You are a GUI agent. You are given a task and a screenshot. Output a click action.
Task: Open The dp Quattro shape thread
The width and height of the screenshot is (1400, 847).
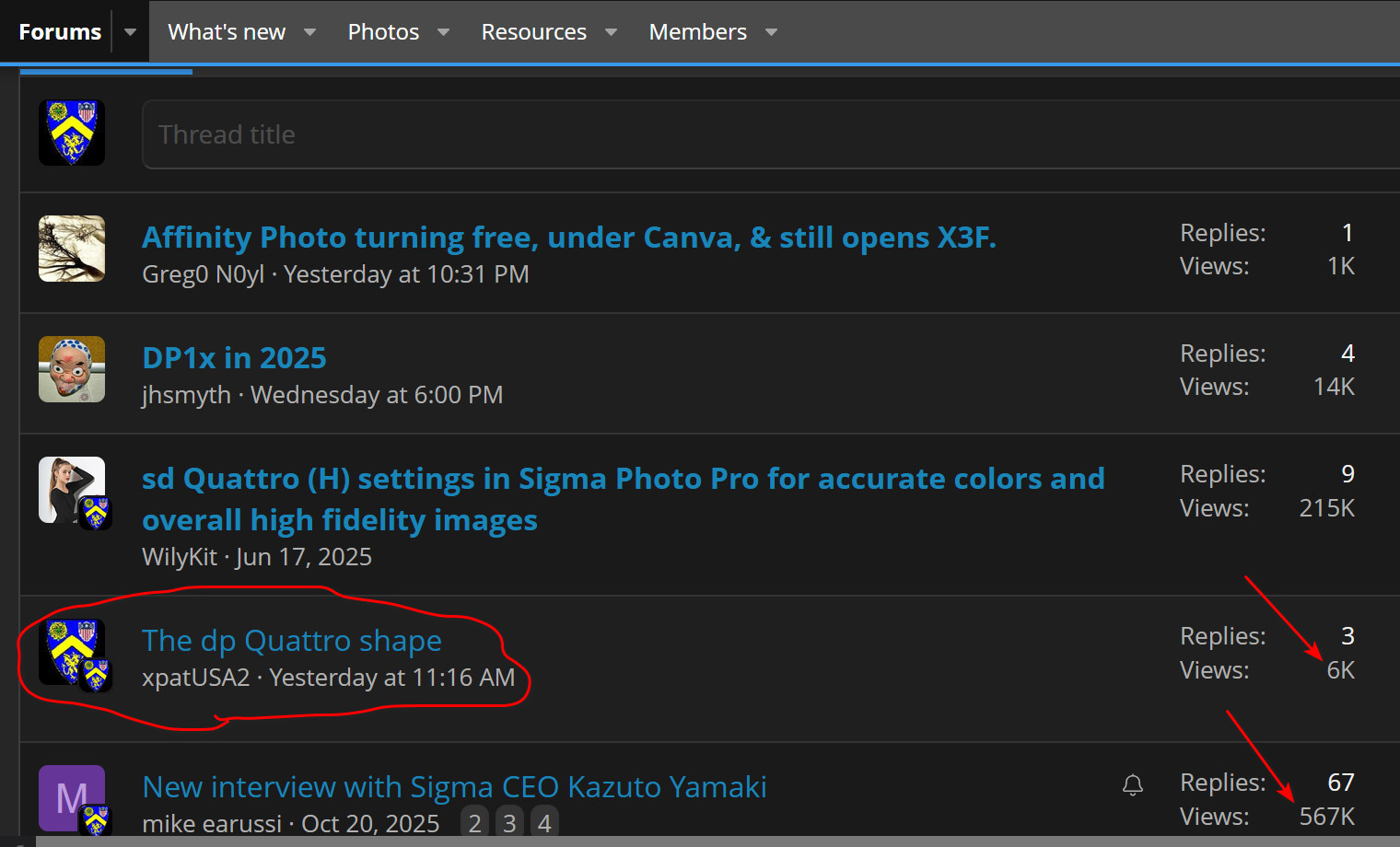[x=291, y=641]
